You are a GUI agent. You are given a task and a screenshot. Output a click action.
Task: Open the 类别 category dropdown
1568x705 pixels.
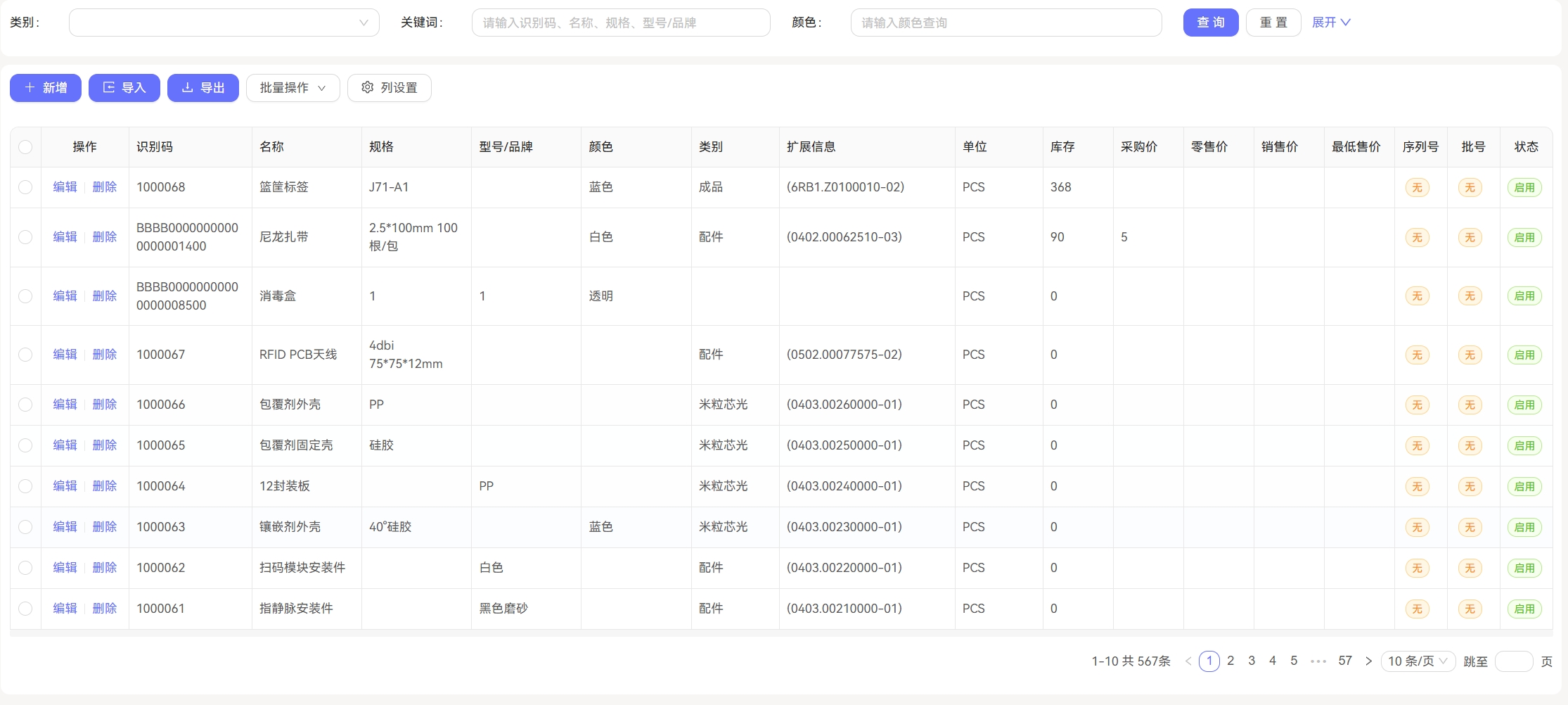point(224,22)
